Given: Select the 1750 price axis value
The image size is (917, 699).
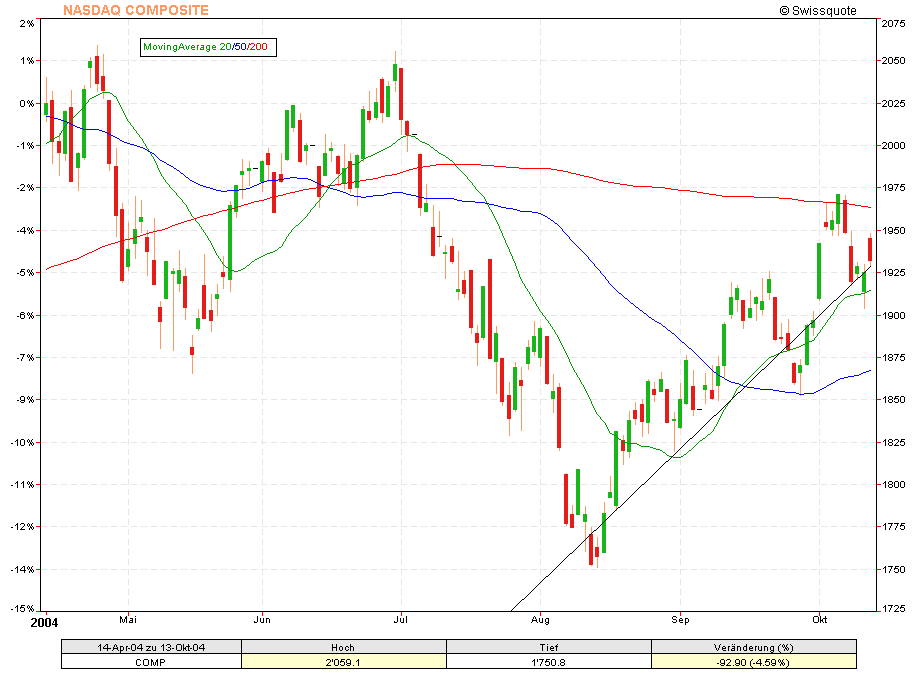Looking at the screenshot, I should [x=893, y=569].
